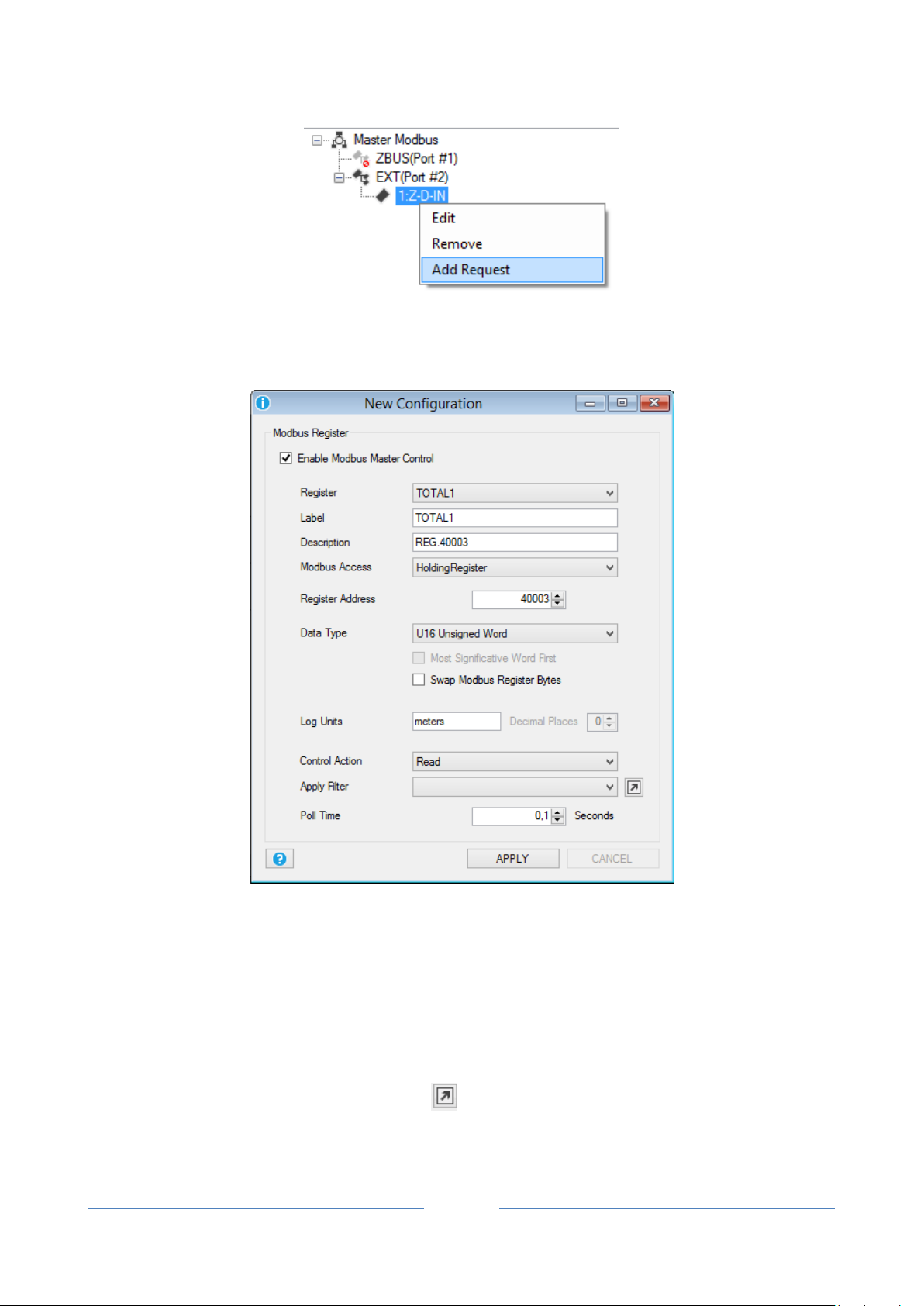This screenshot has width=924, height=1306.
Task: Decrease Poll Time with down arrow
Action: 558,821
